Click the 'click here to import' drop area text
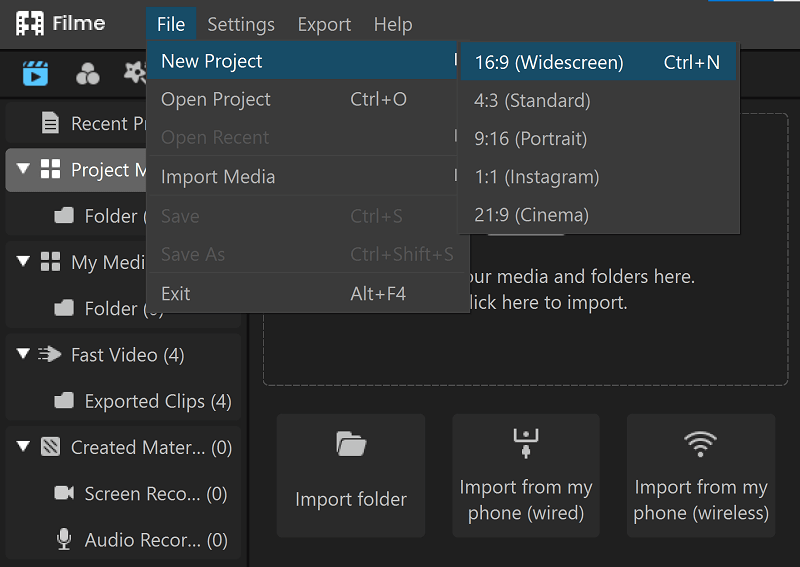The image size is (800, 567). pyautogui.click(x=548, y=302)
